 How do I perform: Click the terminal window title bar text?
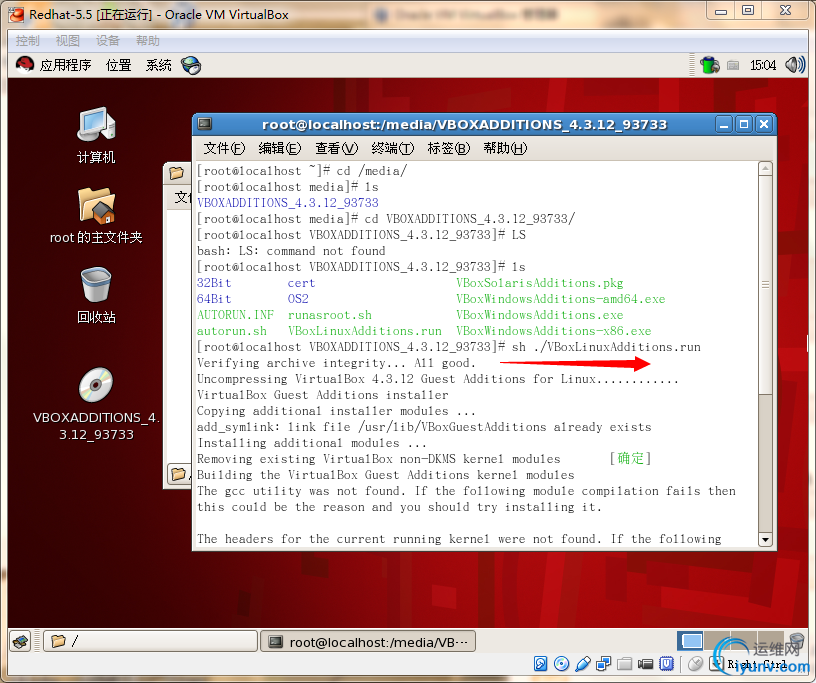click(464, 124)
